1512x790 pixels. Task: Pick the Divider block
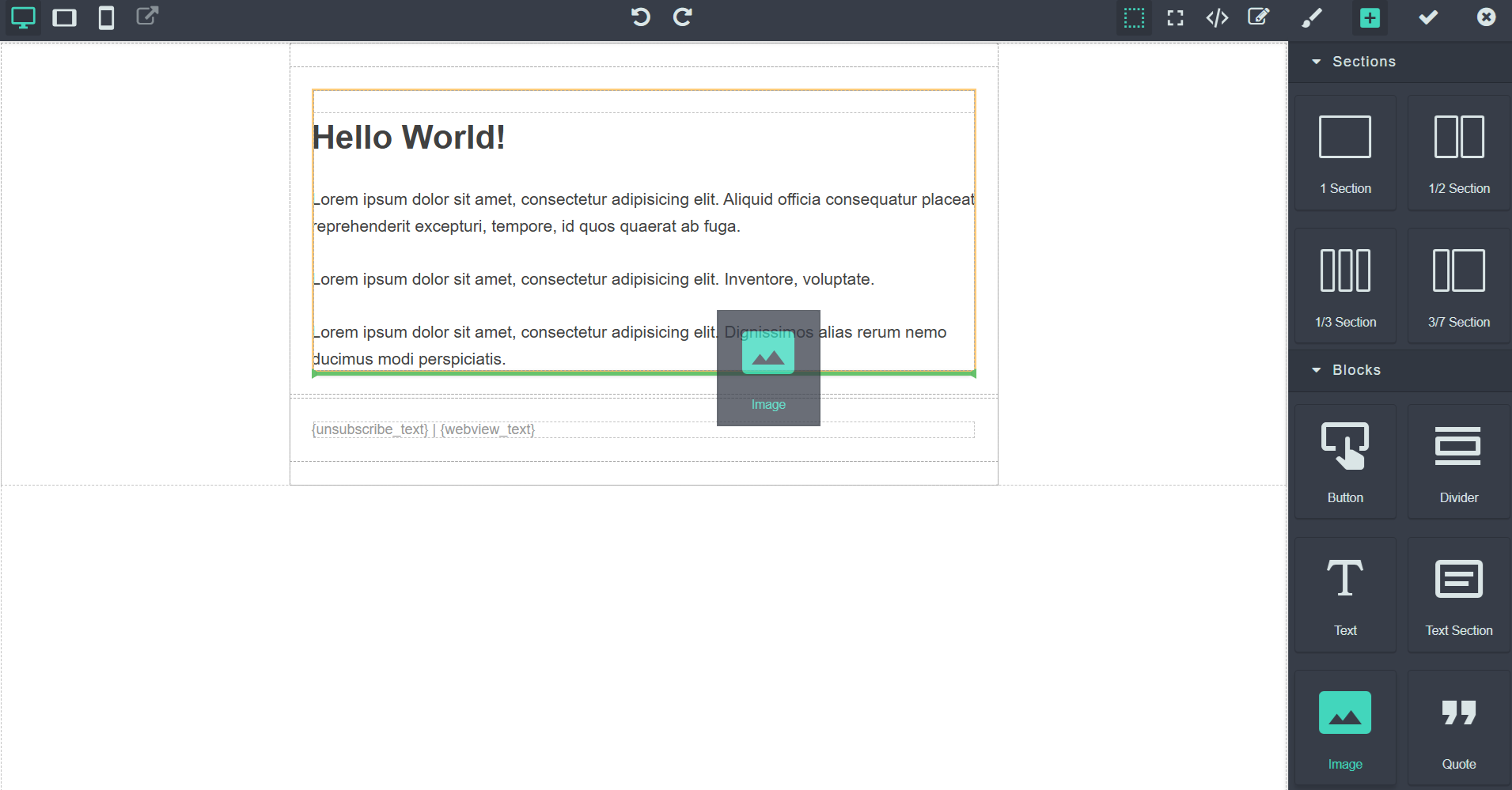(x=1459, y=463)
